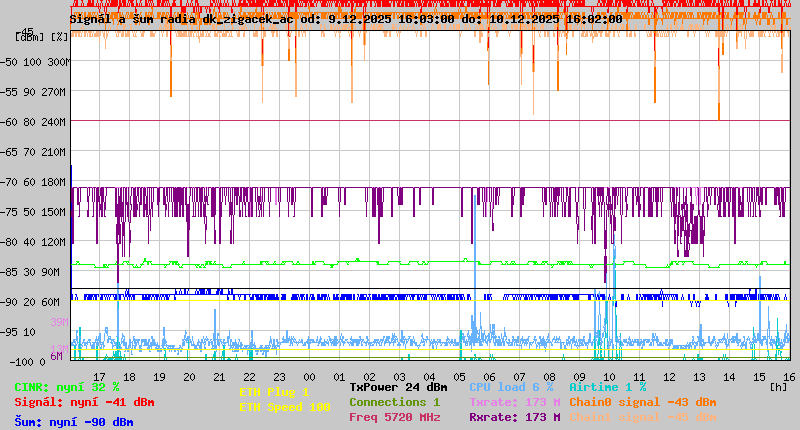The height and width of the screenshot is (430, 800).
Task: Click hour label '07' on time axis
Action: pos(519,377)
